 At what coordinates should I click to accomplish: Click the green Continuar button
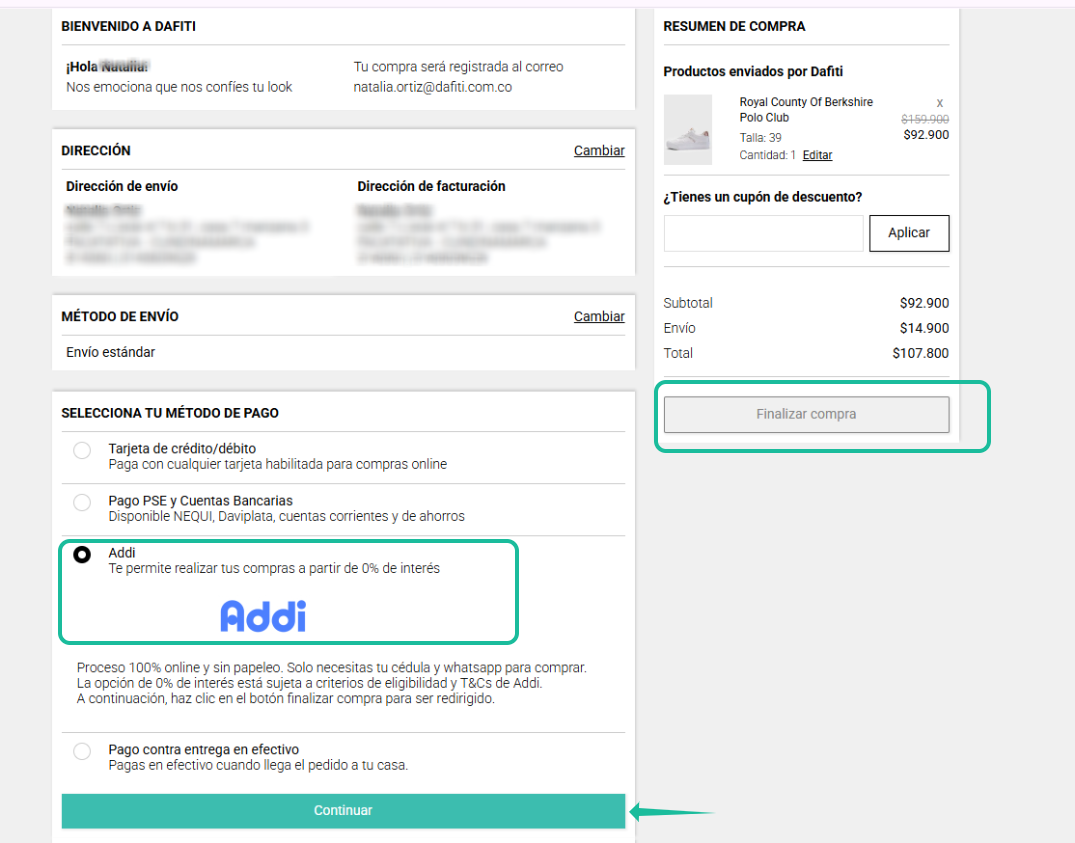343,811
